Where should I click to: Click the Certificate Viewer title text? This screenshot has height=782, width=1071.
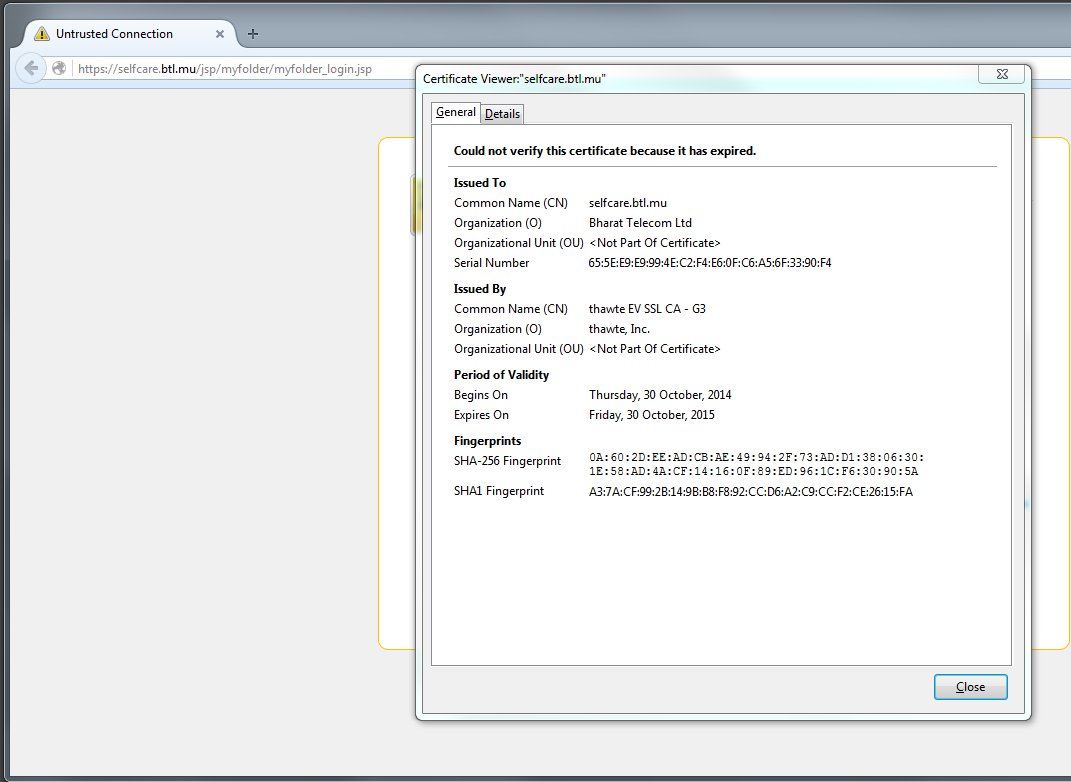coord(514,79)
